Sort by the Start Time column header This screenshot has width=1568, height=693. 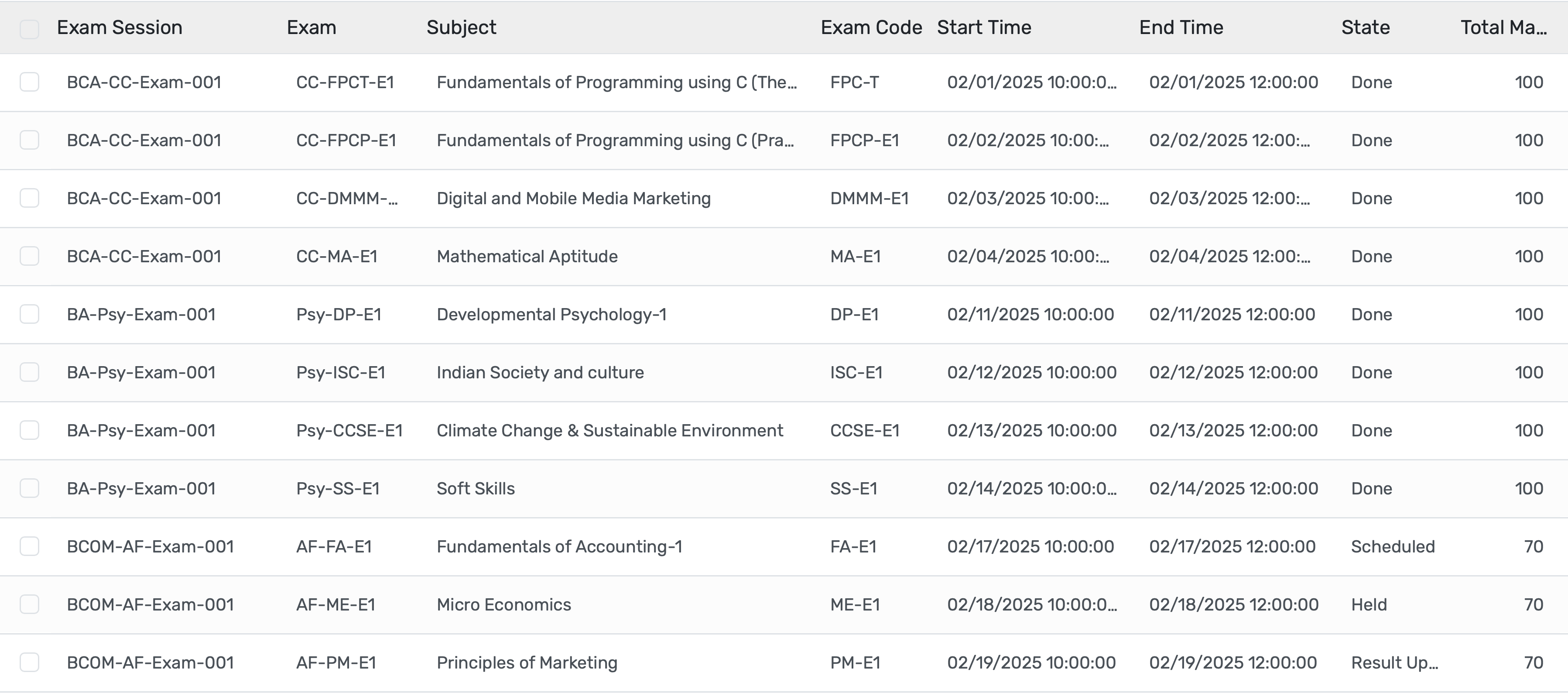coord(984,27)
